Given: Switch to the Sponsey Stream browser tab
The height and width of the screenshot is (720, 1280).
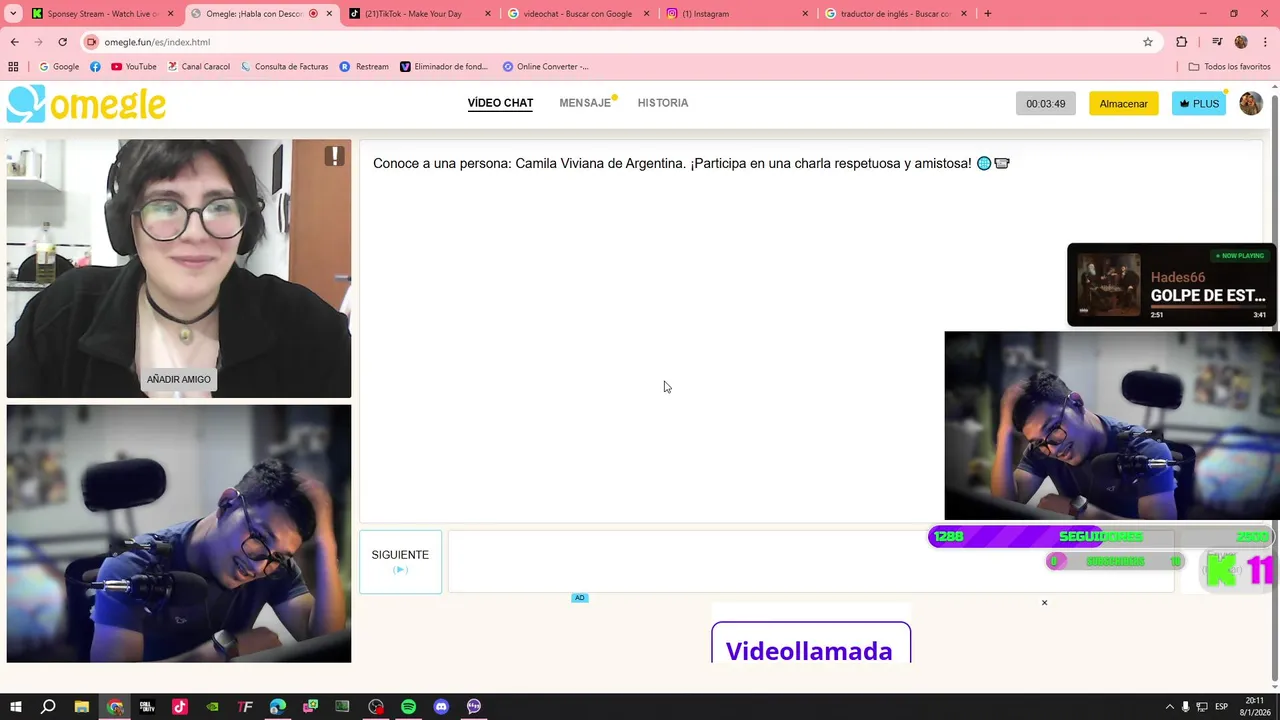Looking at the screenshot, I should 101,14.
